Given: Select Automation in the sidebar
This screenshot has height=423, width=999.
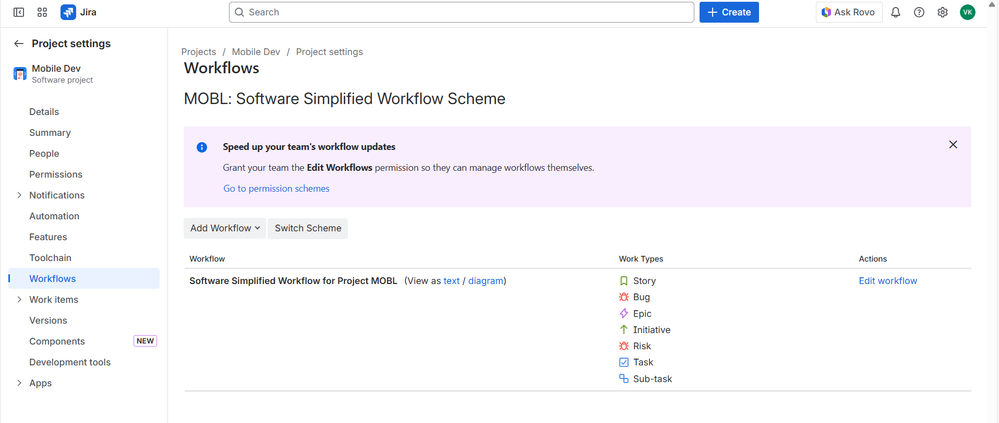Looking at the screenshot, I should click(54, 216).
